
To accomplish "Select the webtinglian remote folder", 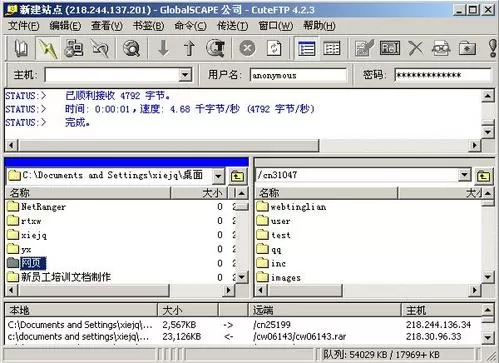I will 292,207.
